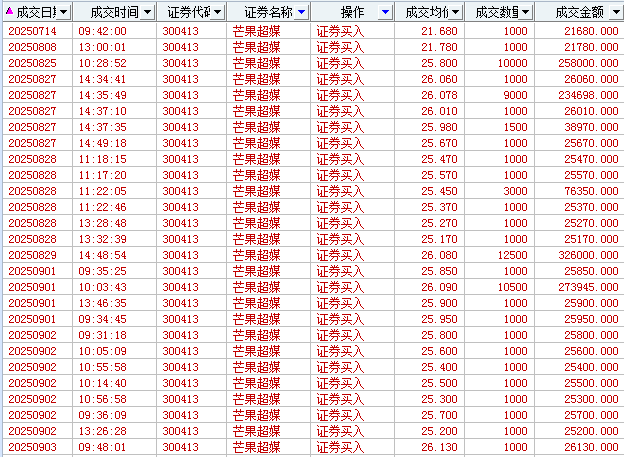
Task: Open the 成交数量 column filter dropdown
Action: tap(526, 12)
